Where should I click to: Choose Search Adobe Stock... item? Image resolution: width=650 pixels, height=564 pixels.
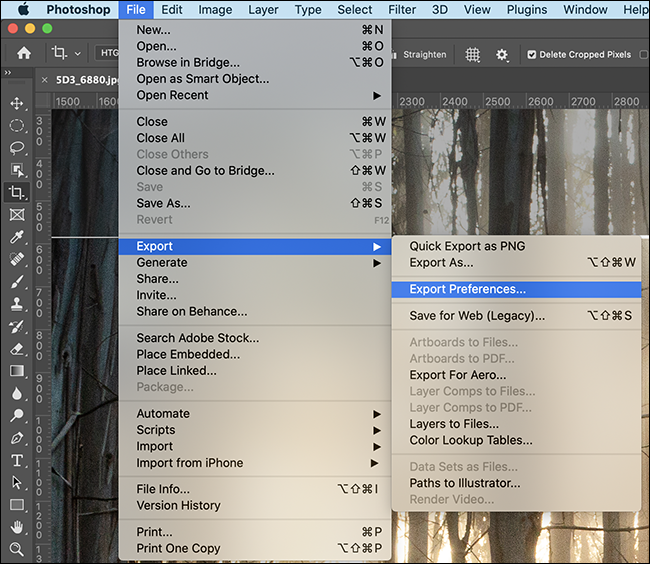255,338
